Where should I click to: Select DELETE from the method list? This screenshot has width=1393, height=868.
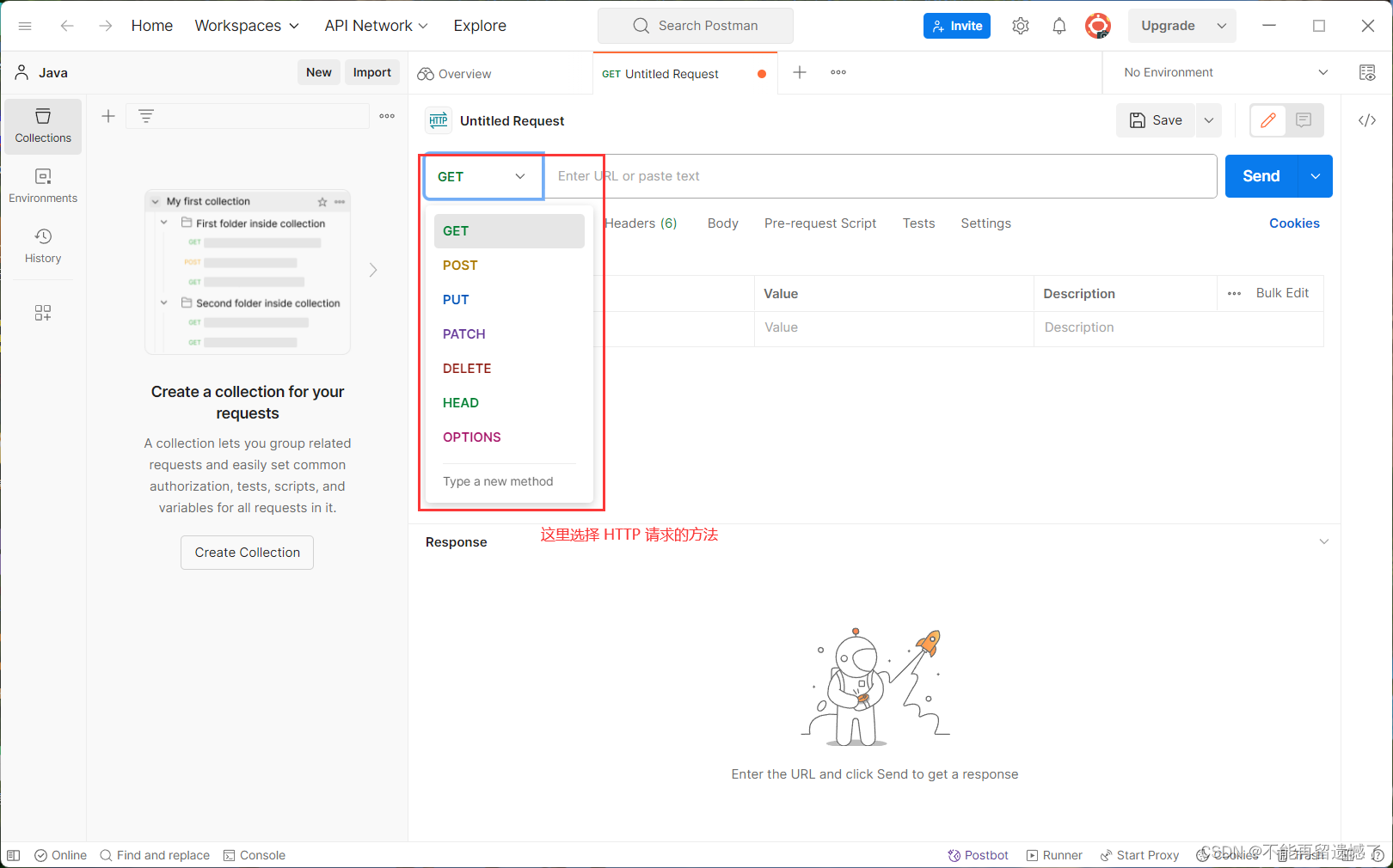pos(509,369)
